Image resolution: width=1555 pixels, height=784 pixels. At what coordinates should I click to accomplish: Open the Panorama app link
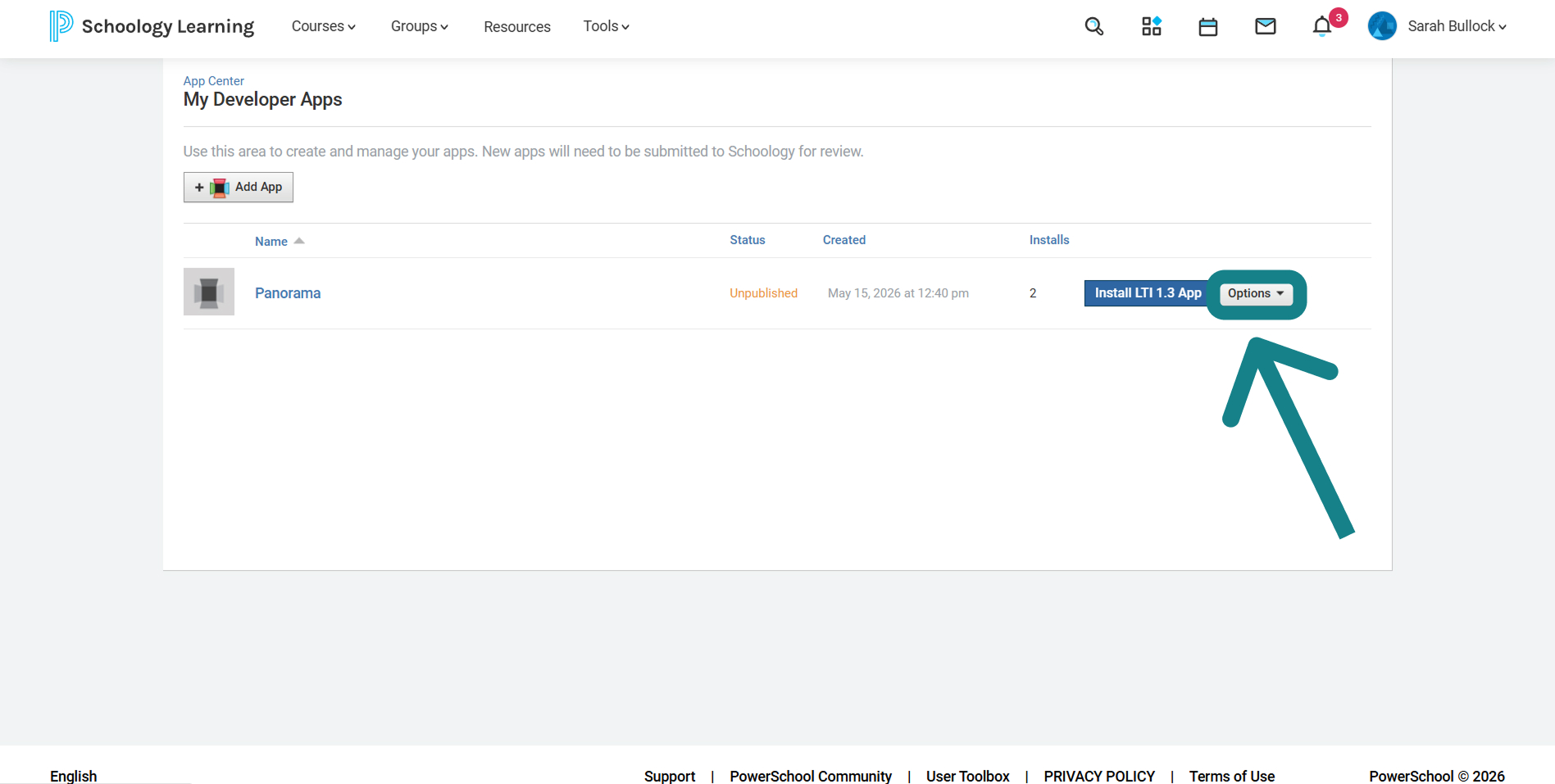click(288, 293)
